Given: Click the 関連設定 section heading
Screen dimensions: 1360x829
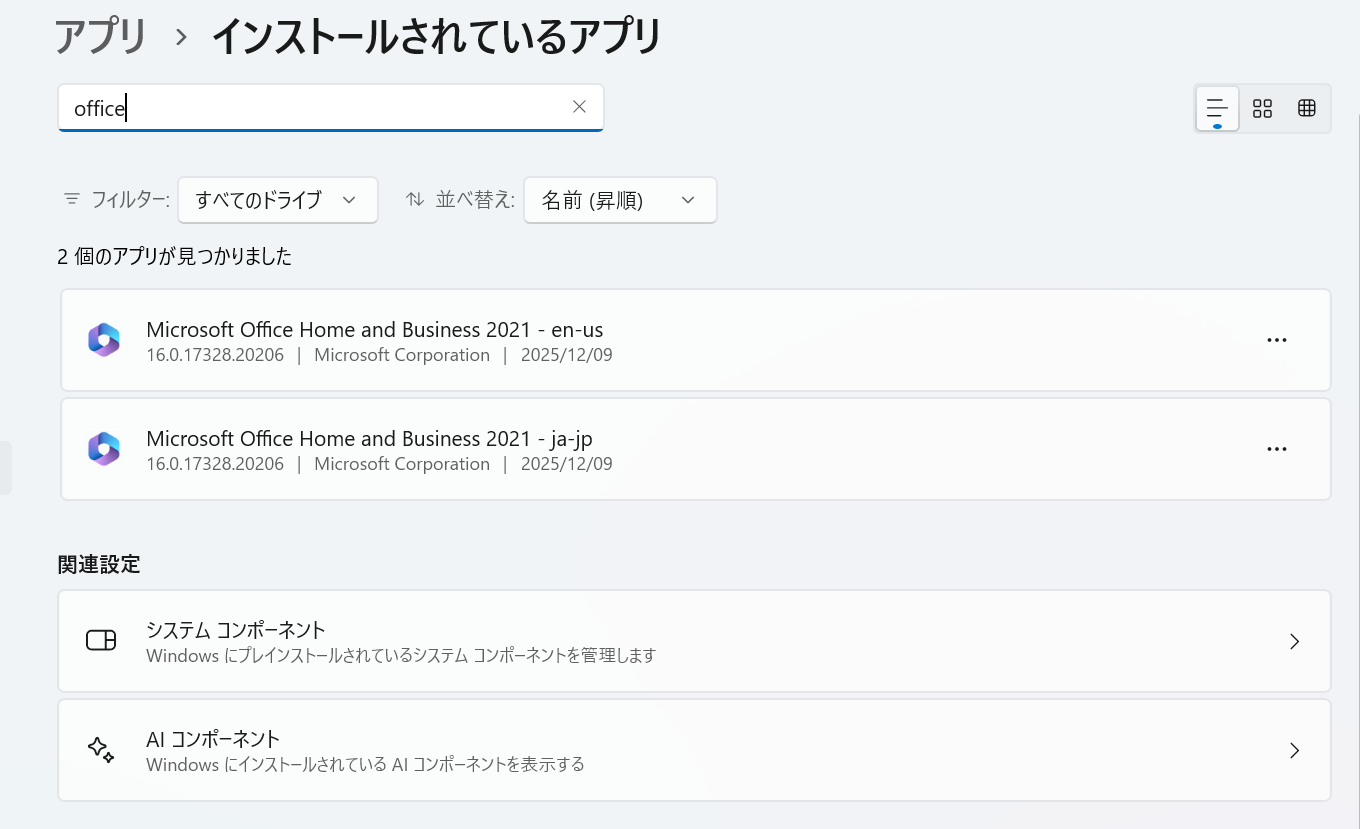Looking at the screenshot, I should pos(99,564).
